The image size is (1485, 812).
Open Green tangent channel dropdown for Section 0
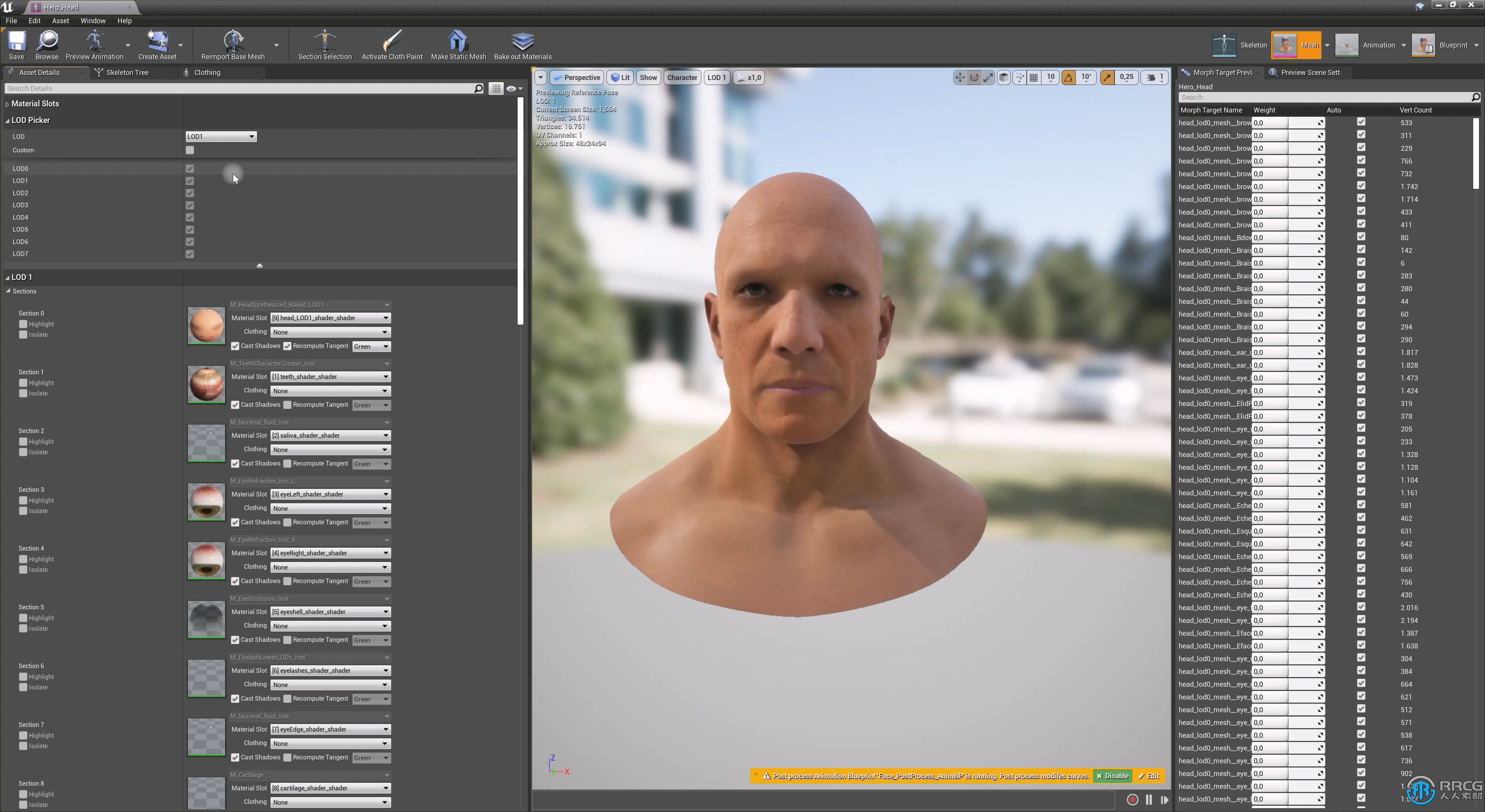click(371, 346)
